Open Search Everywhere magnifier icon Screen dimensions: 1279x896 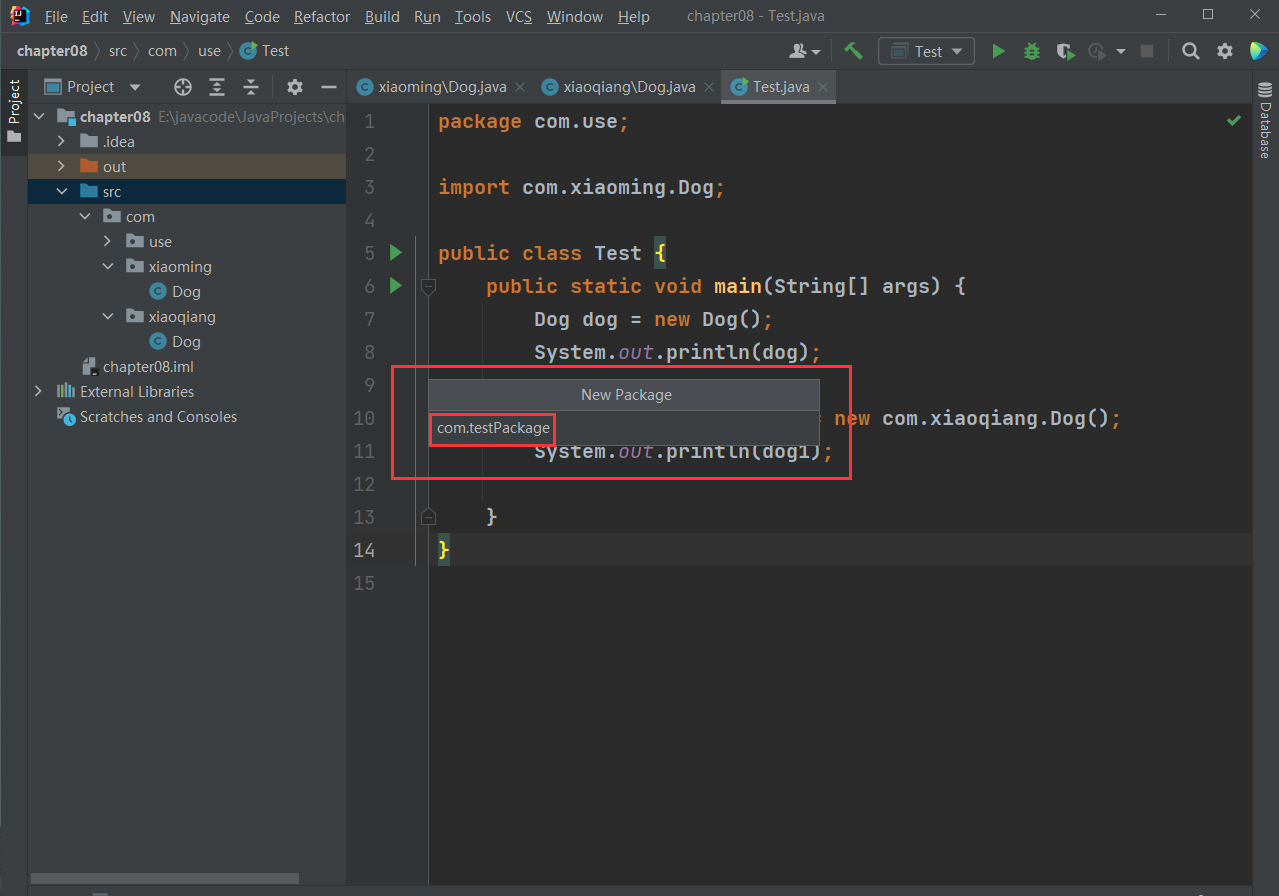(x=1190, y=51)
